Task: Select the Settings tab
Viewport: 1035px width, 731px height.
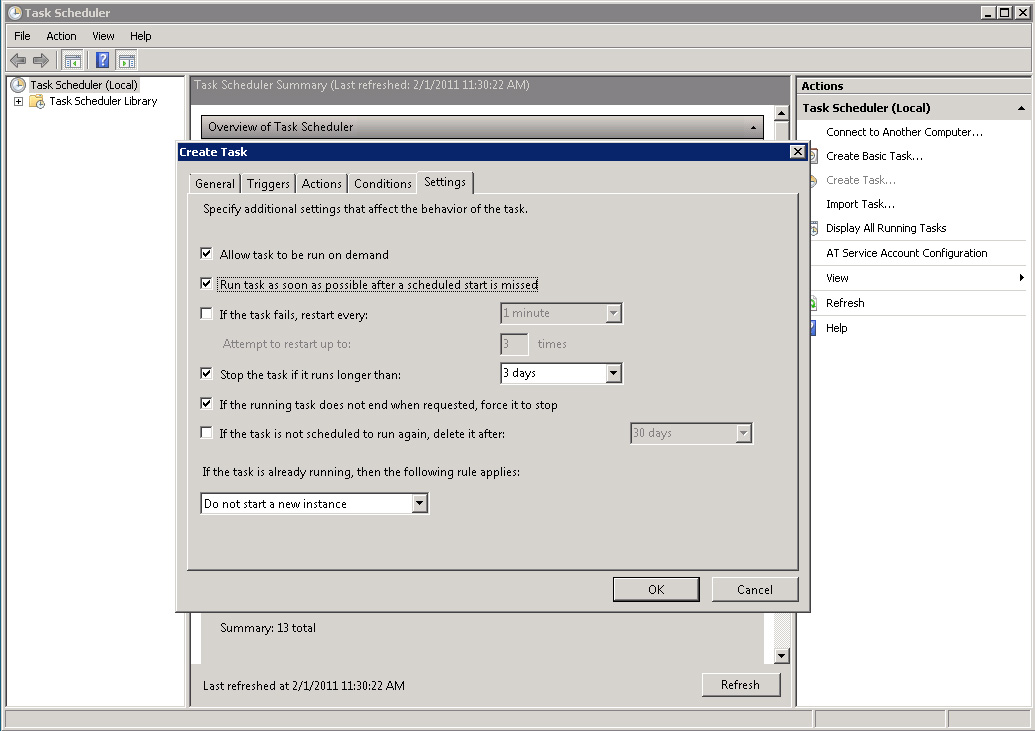Action: coord(445,182)
